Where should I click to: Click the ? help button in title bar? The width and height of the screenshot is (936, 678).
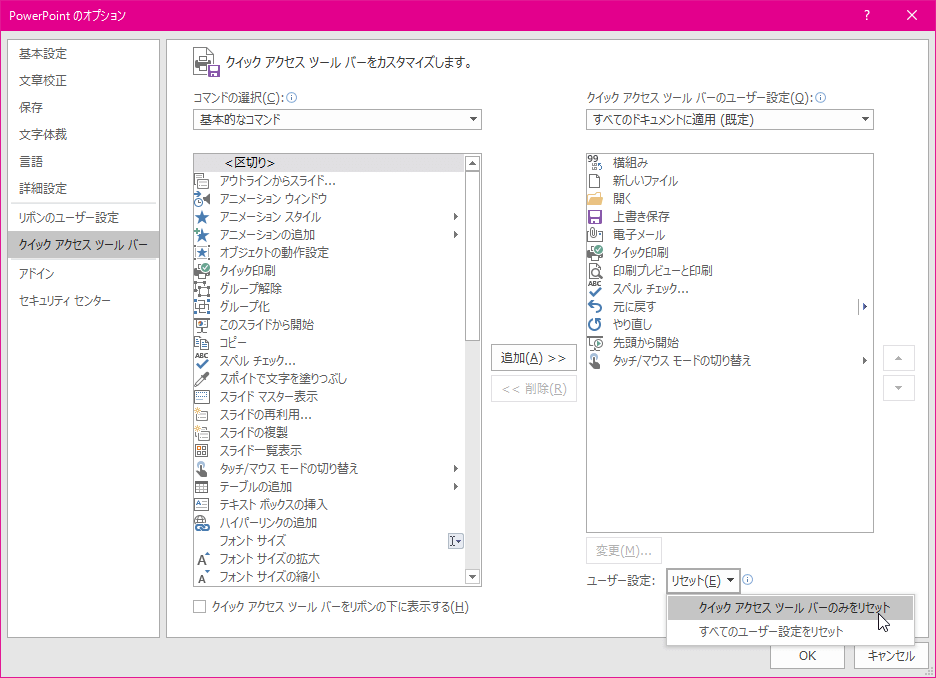click(x=867, y=16)
